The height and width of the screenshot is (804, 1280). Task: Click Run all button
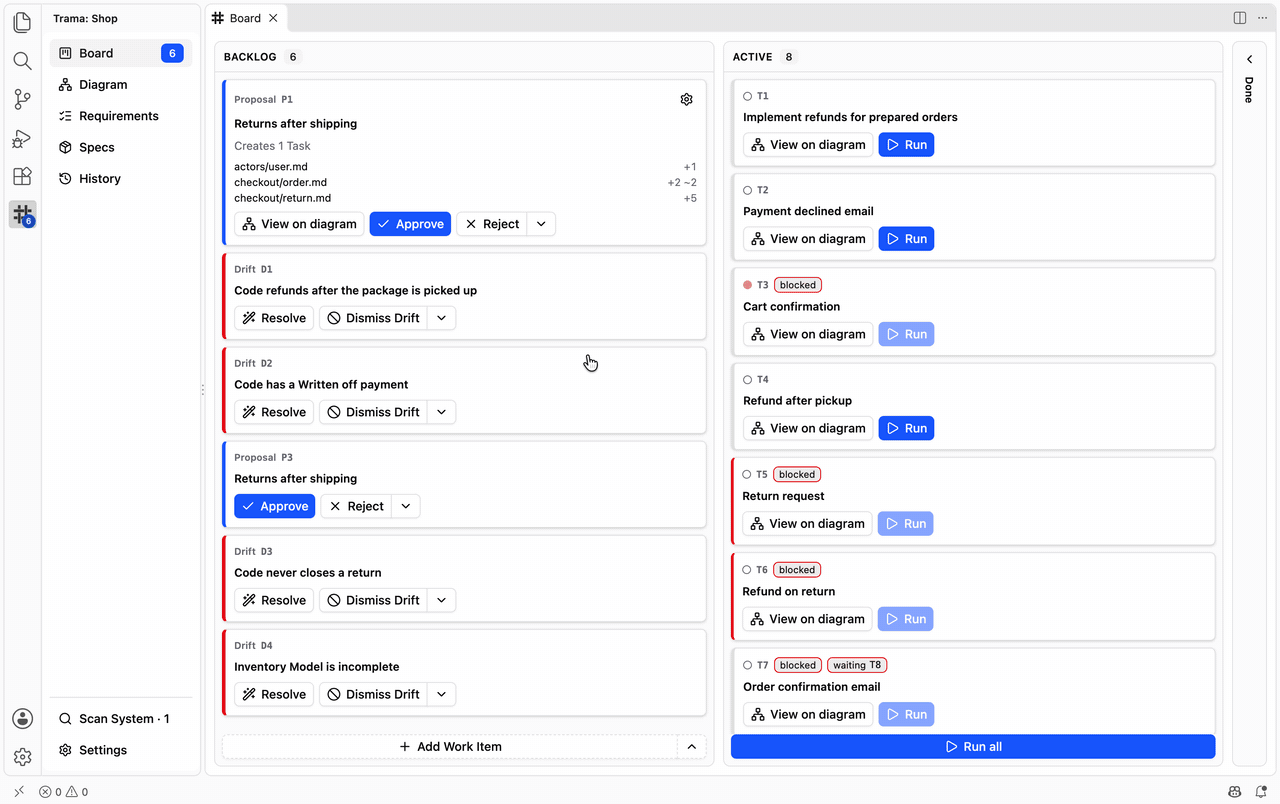point(973,747)
